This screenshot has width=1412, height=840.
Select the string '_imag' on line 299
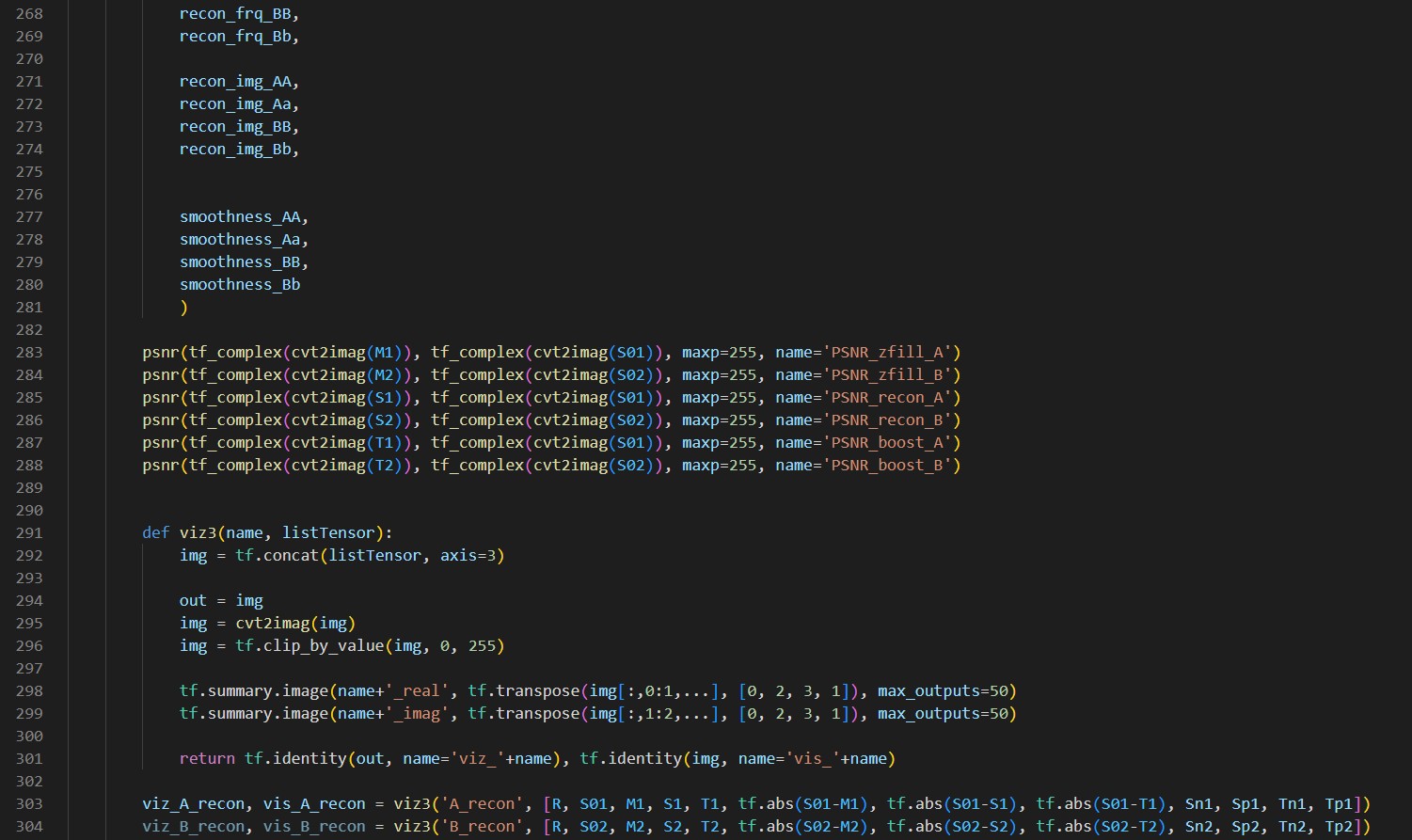417,713
